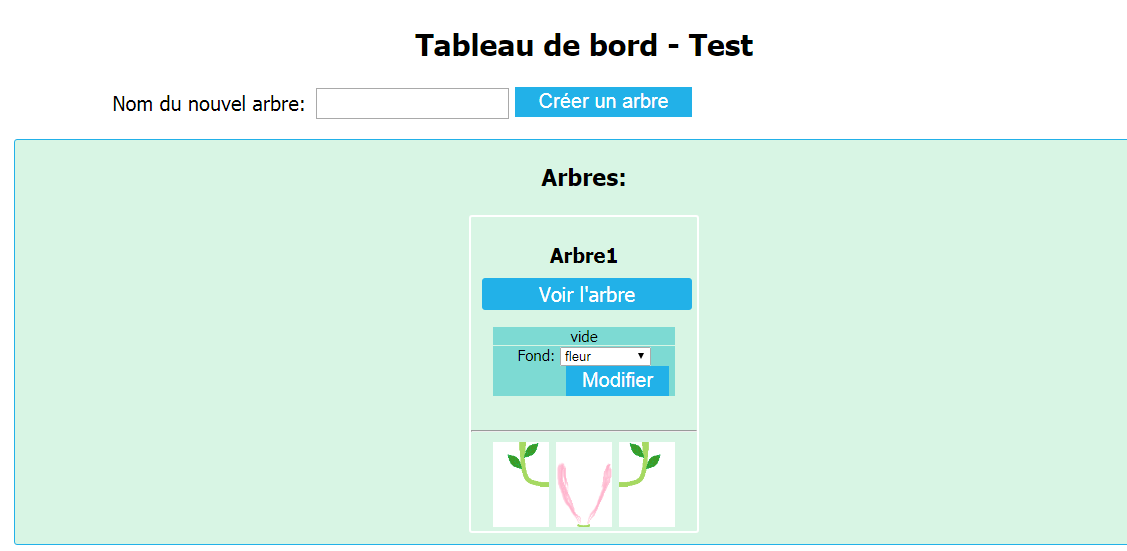Screen dimensions: 1127x551
Task: Click the leaves on the right stem image
Action: (645, 455)
